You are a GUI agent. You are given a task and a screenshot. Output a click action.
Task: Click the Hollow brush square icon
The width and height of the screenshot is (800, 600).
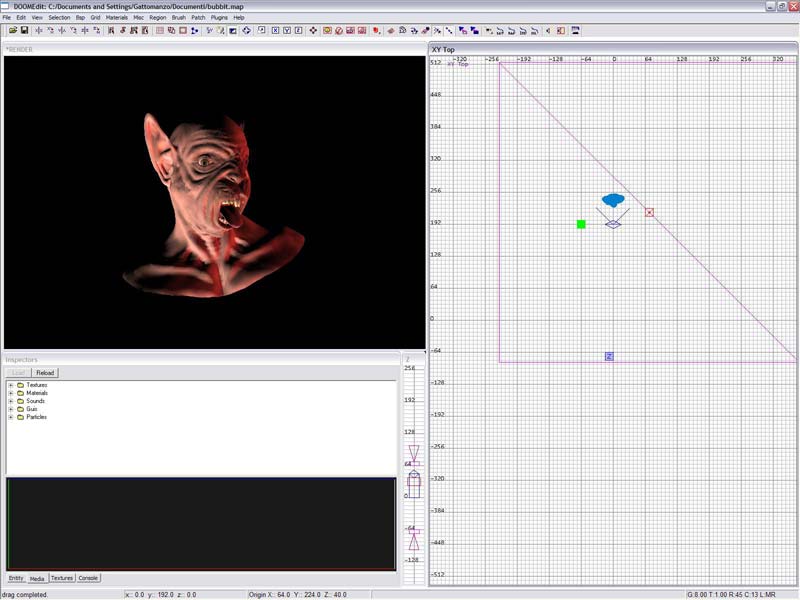(x=183, y=31)
